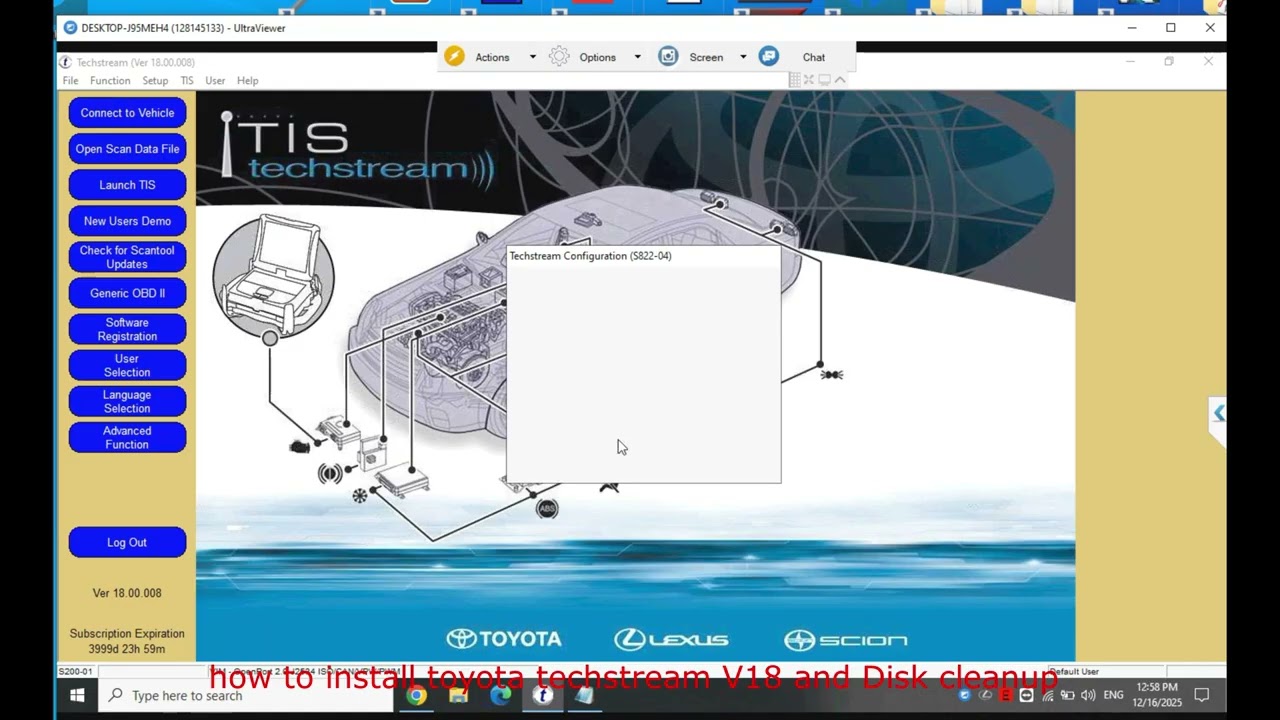The image size is (1280, 720).
Task: Open Language Selection
Action: (127, 401)
